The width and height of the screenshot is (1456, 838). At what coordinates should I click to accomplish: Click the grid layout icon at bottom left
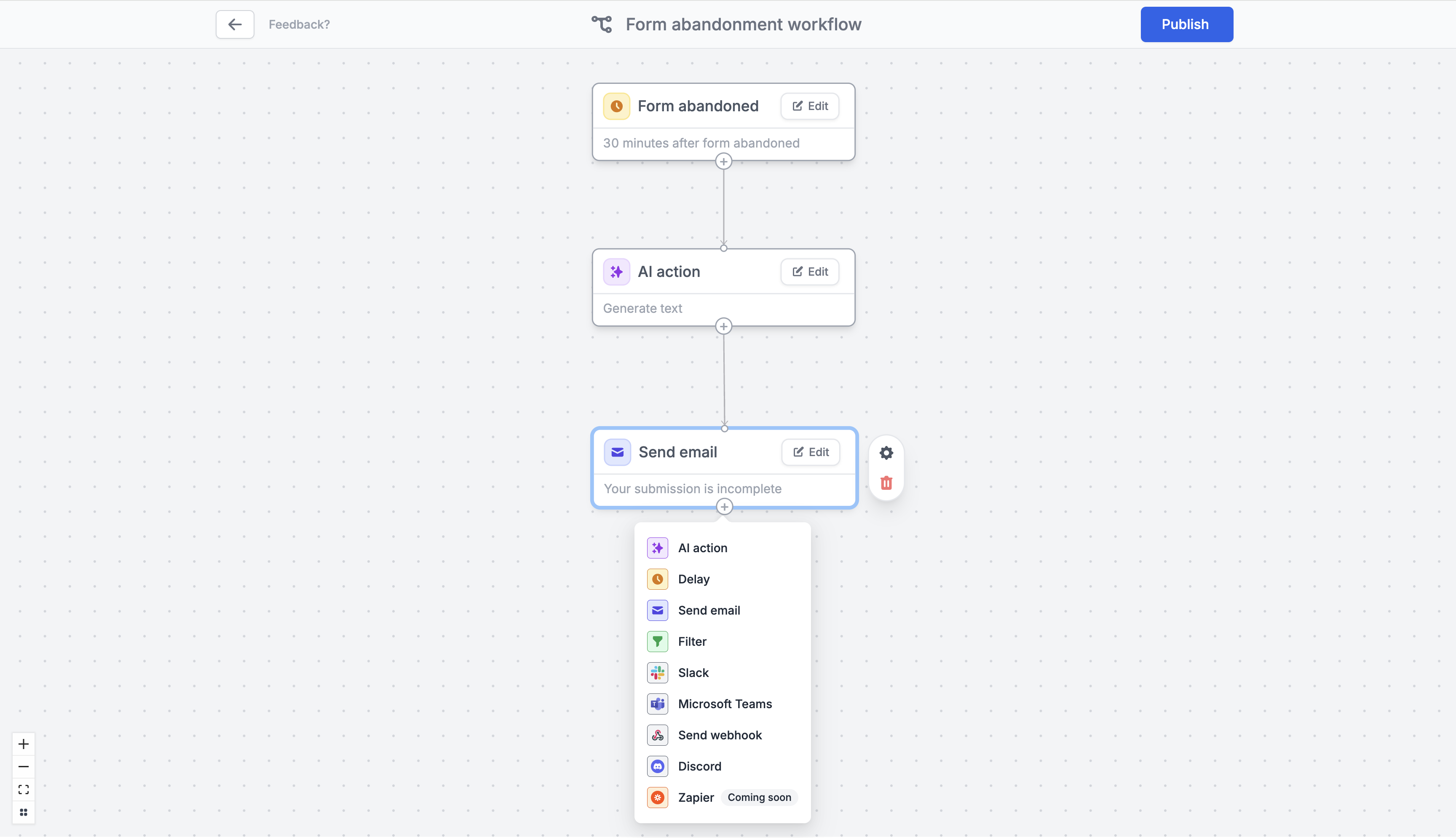pos(24,812)
